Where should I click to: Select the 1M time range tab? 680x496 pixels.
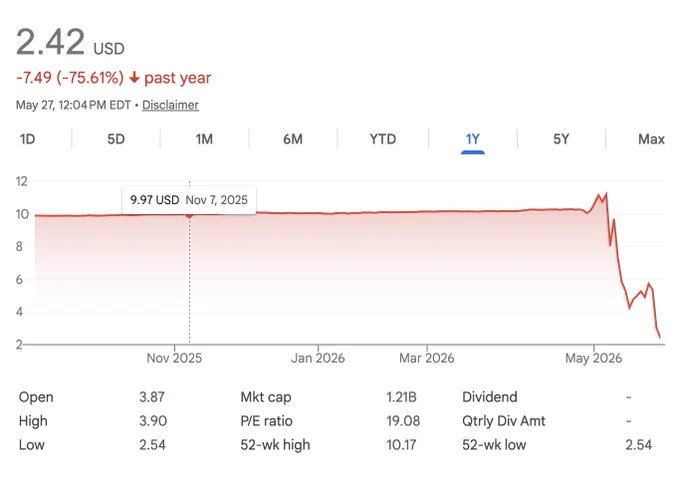point(204,139)
